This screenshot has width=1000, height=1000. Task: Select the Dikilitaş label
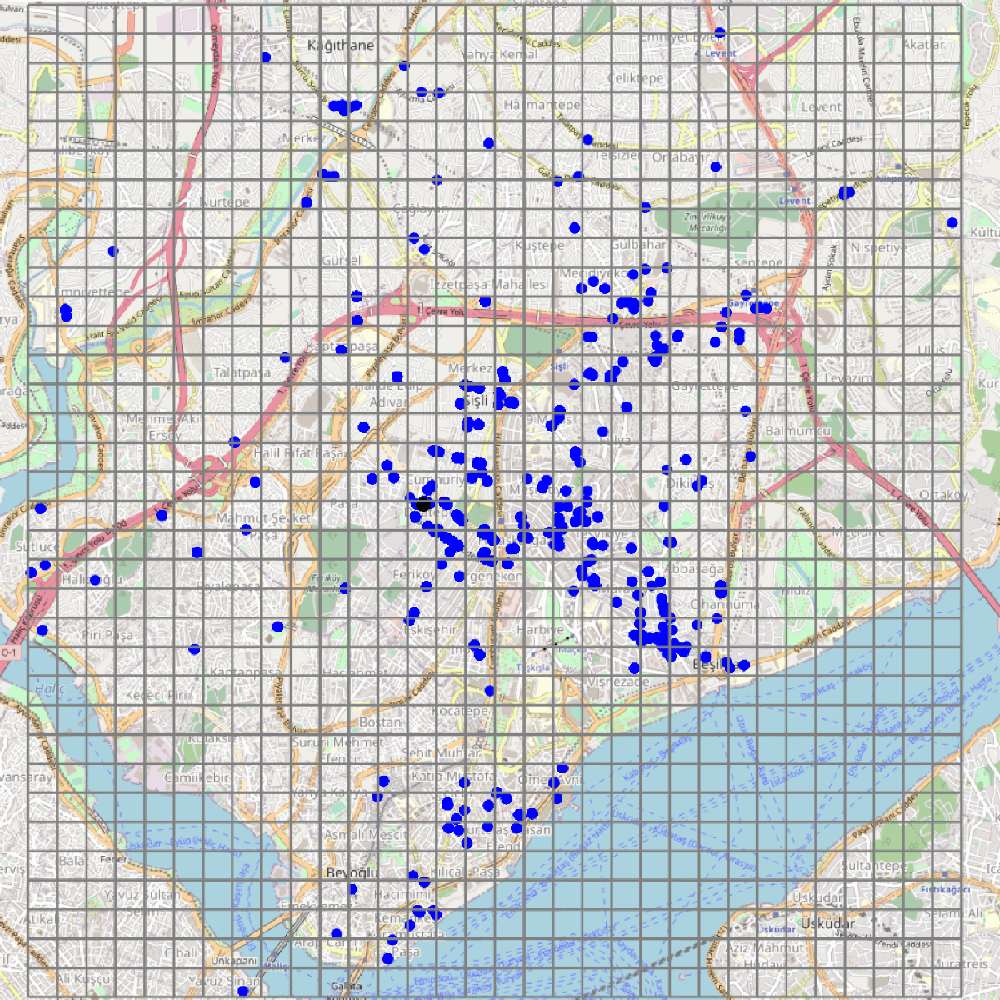pyautogui.click(x=689, y=484)
